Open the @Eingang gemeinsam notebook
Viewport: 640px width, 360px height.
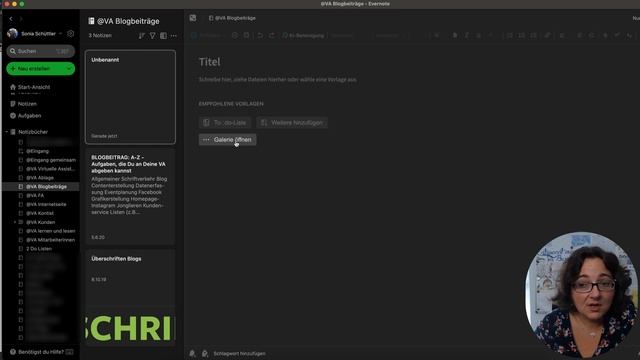click(51, 160)
